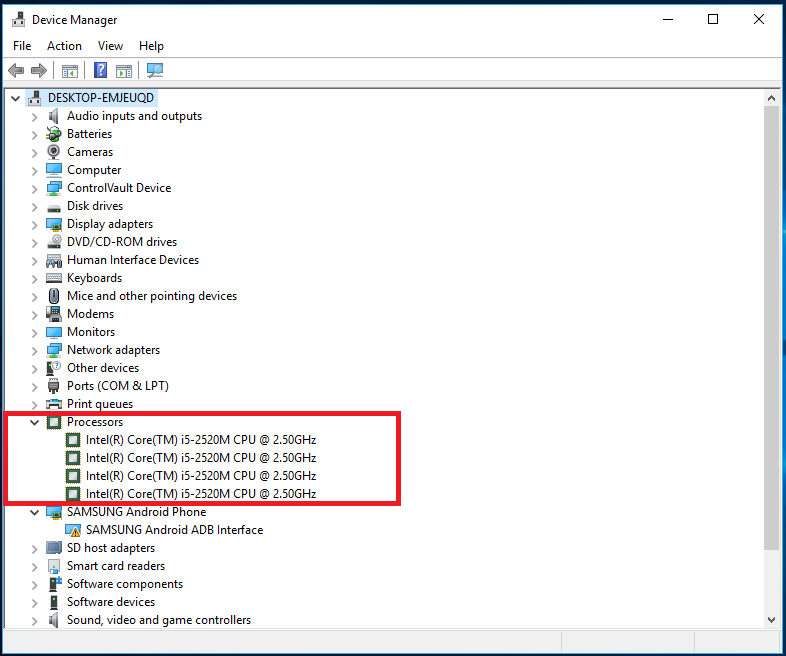Click the DVD/CD-ROM drives disc icon
Viewport: 786px width, 656px height.
click(54, 242)
